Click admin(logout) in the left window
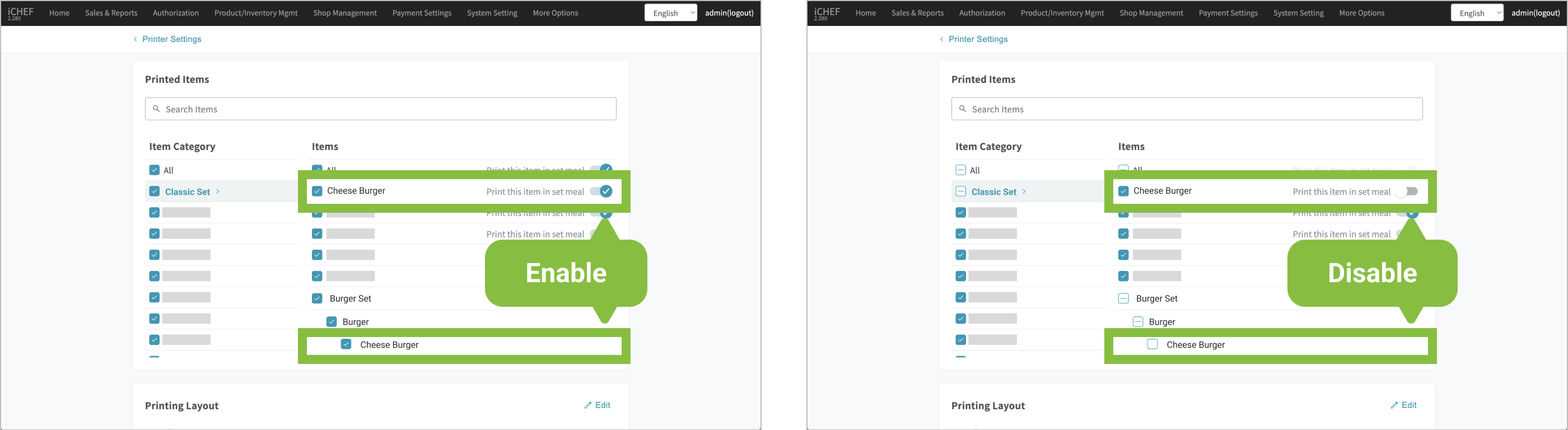 (x=729, y=13)
